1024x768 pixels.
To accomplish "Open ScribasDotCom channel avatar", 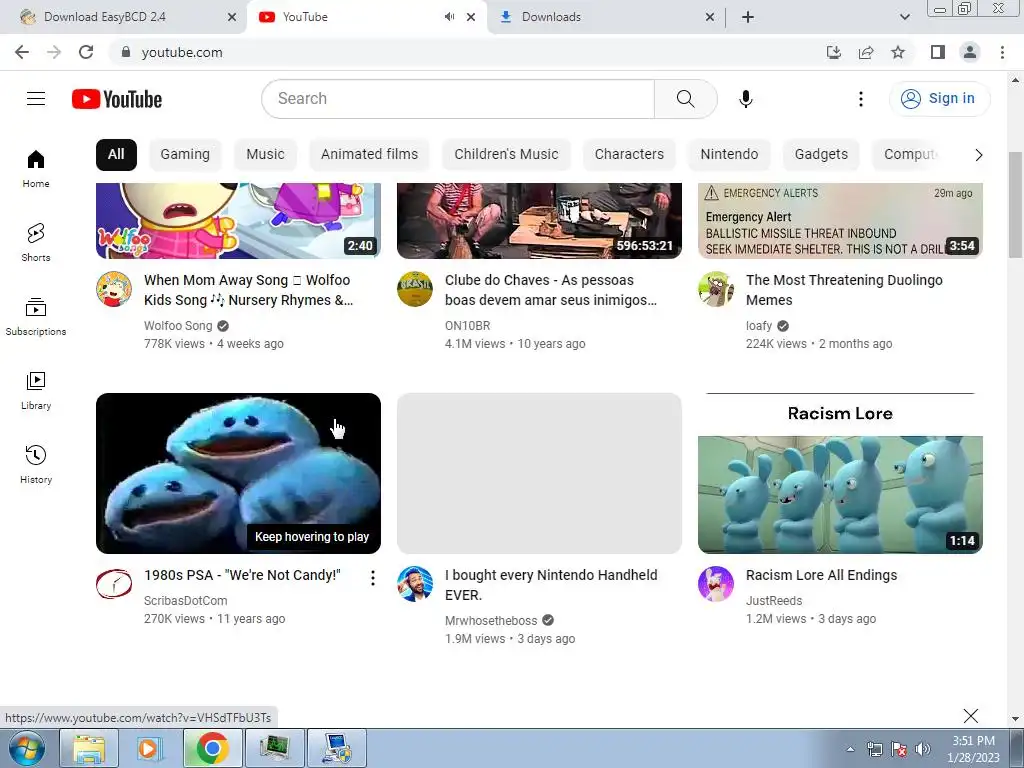I will 114,584.
